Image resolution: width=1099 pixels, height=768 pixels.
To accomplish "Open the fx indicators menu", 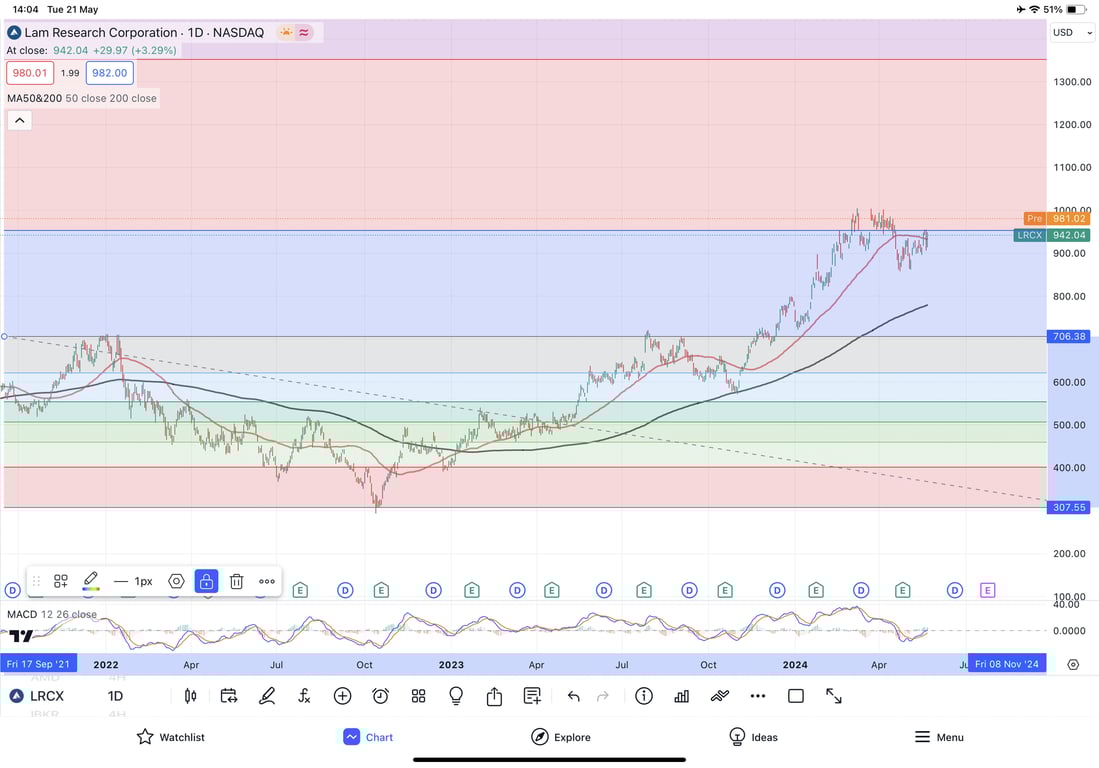I will click(x=304, y=696).
